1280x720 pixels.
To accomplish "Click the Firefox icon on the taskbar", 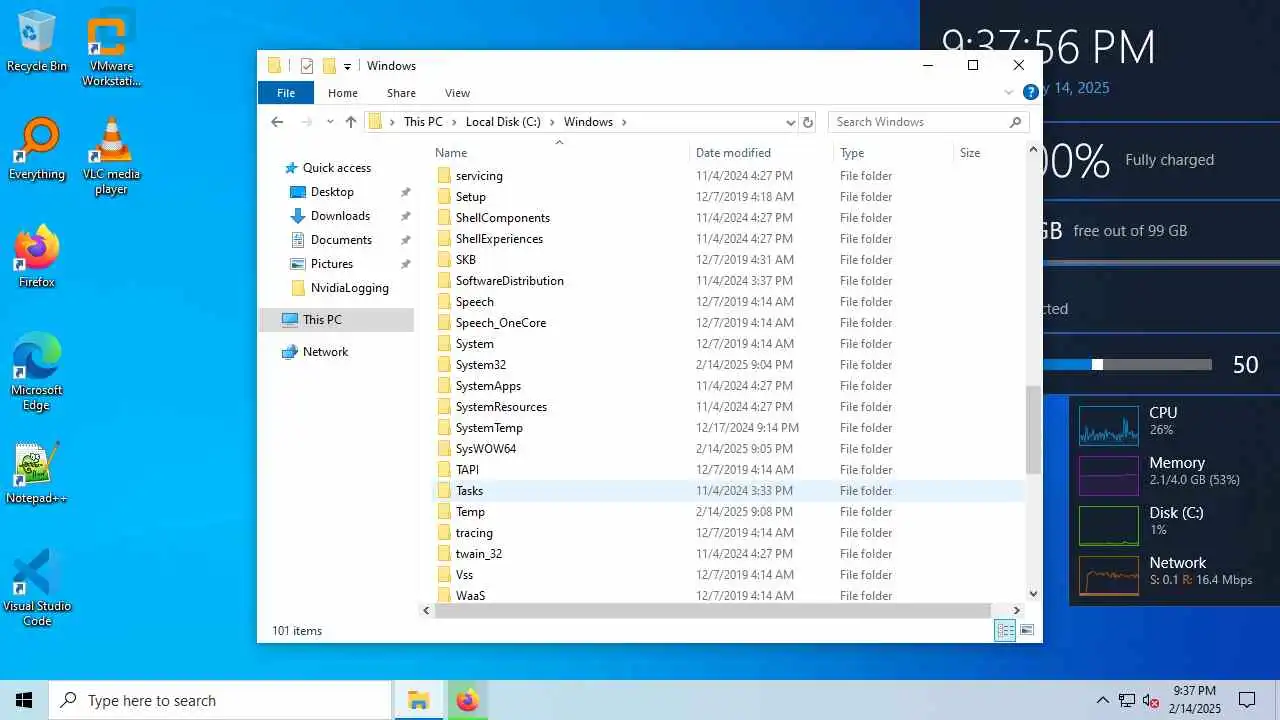I will point(467,700).
